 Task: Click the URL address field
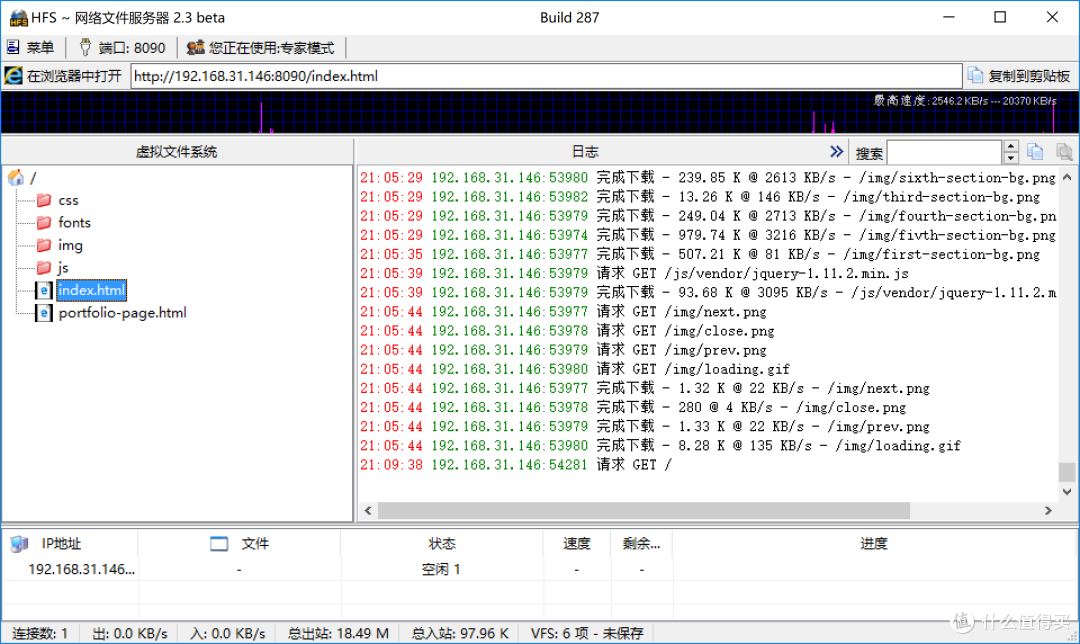click(546, 76)
